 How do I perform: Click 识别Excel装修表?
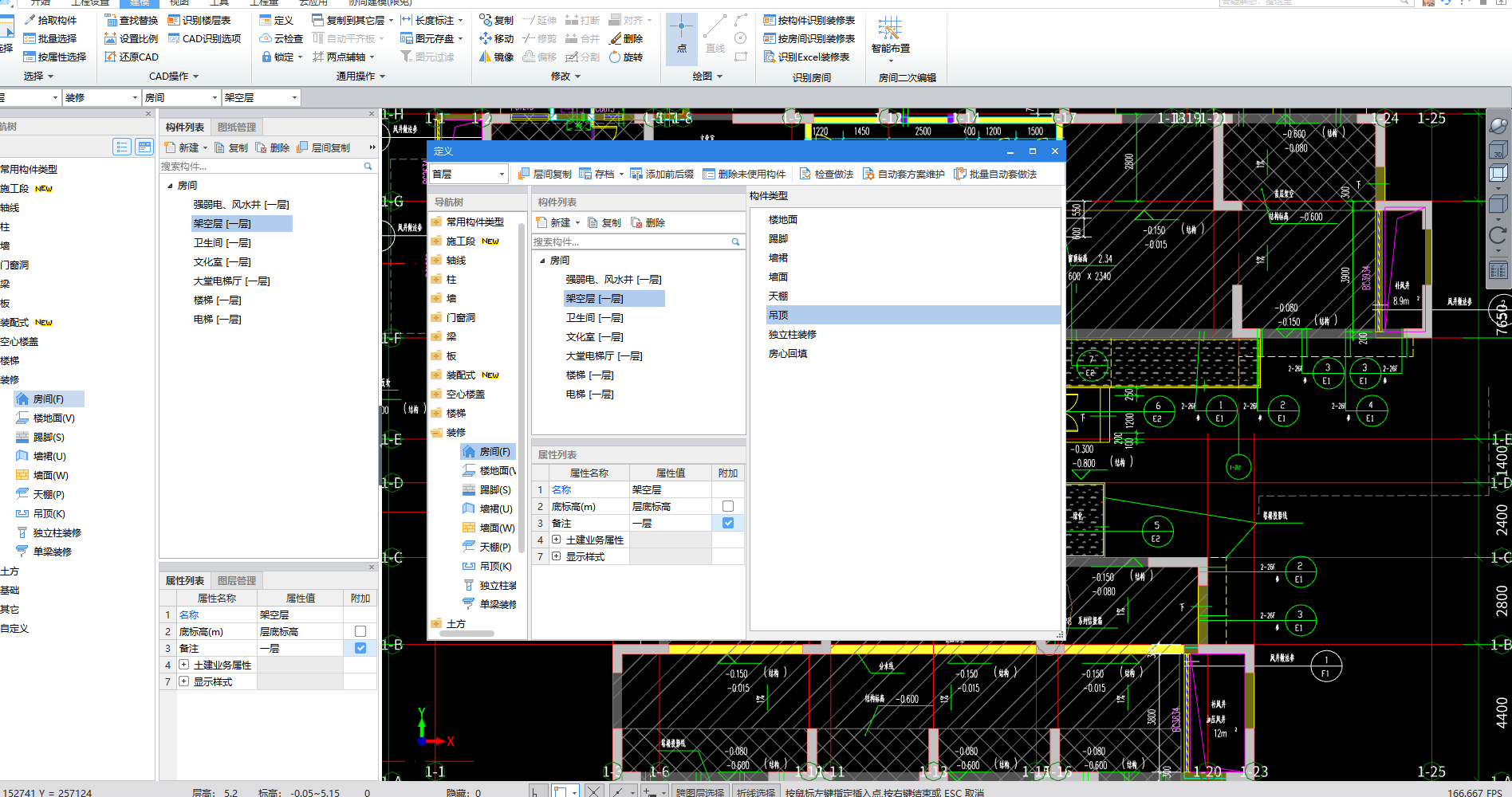[x=806, y=57]
